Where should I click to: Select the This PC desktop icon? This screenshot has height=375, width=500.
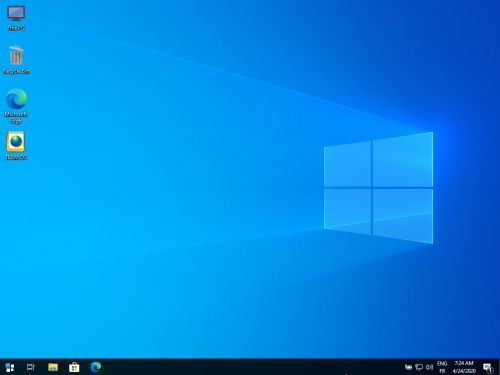tap(16, 18)
